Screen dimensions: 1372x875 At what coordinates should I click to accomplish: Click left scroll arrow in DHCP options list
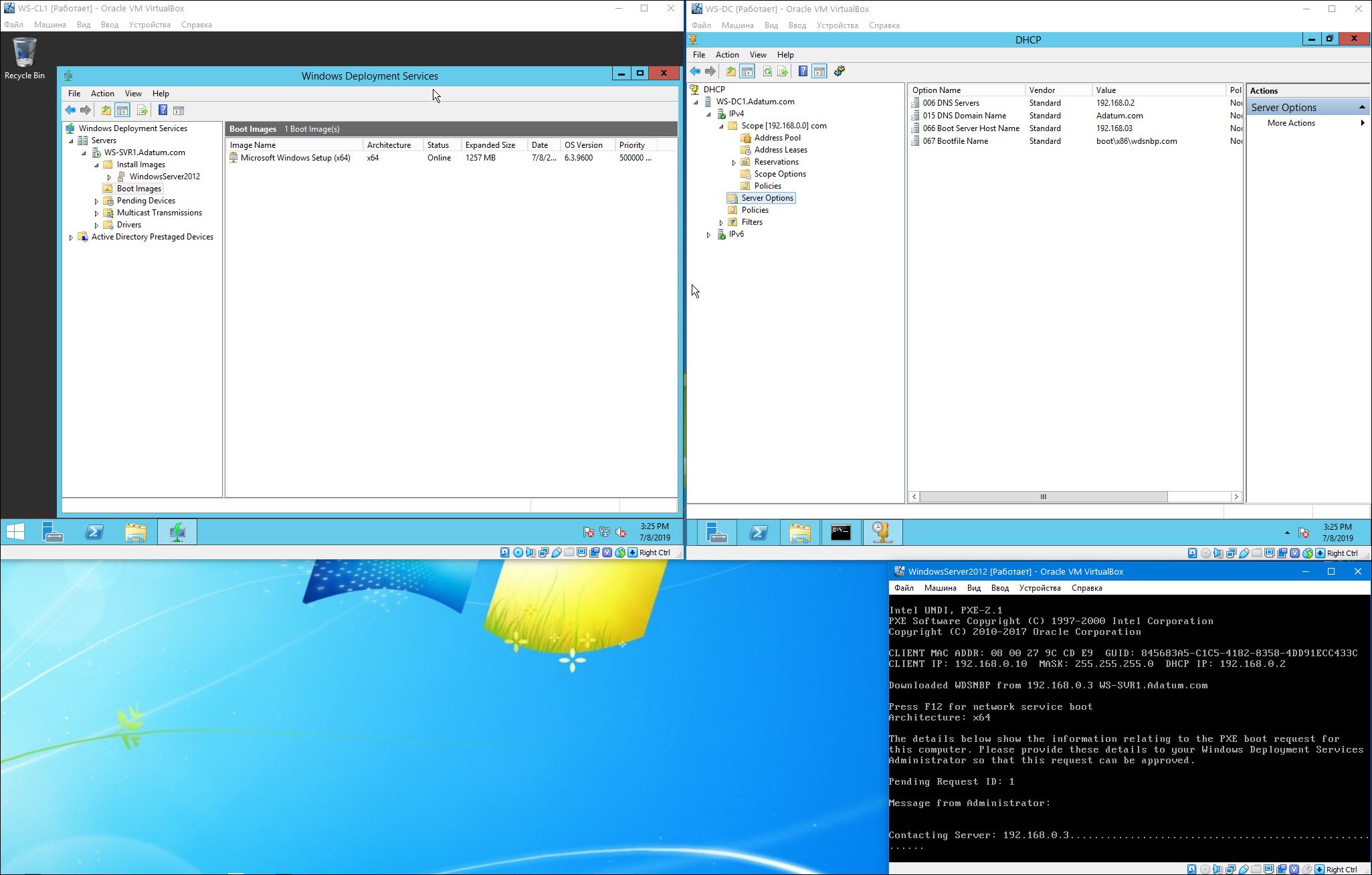coord(914,497)
